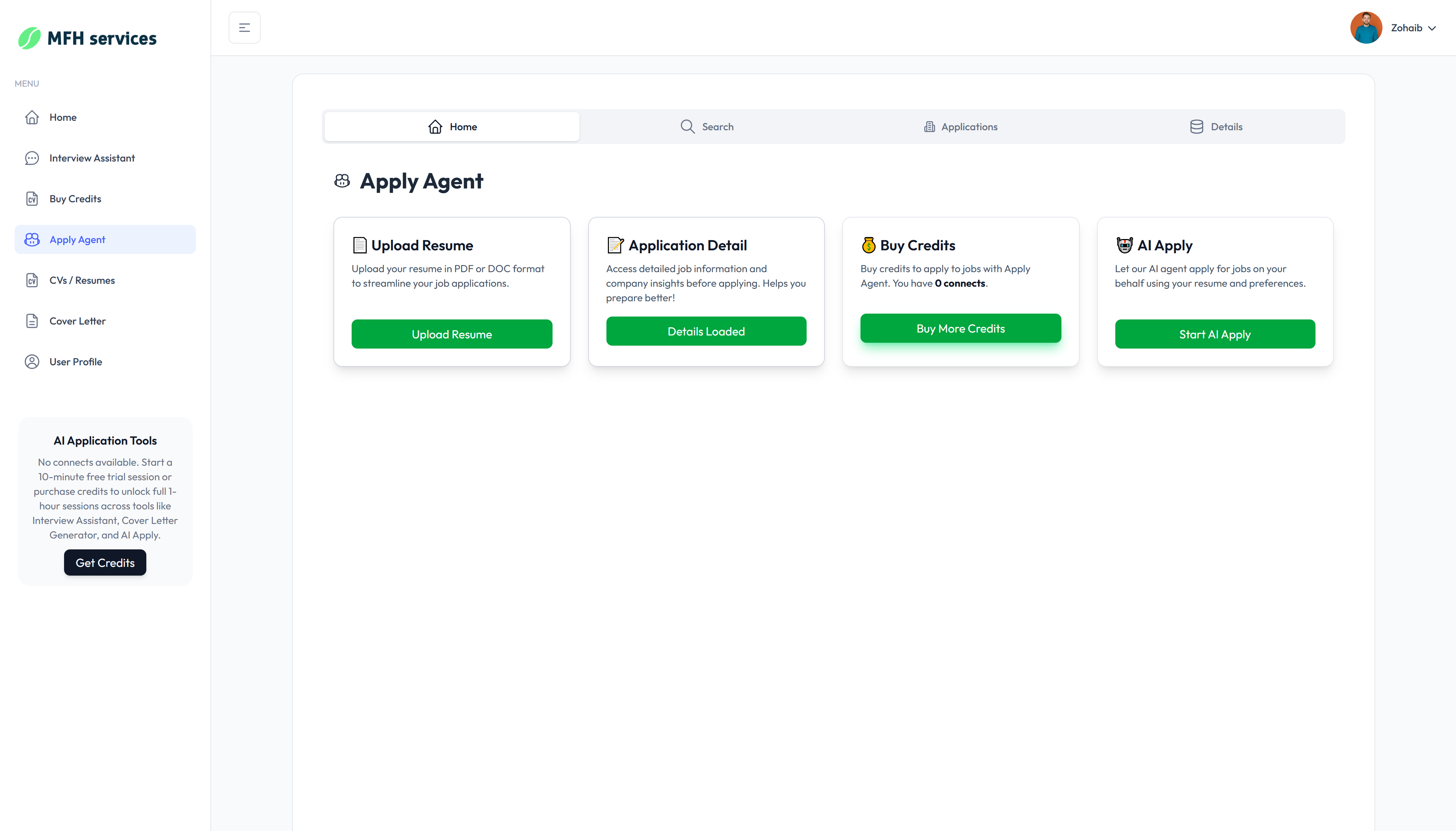Click the Home house icon in sidebar
Image resolution: width=1456 pixels, height=831 pixels.
coord(32,117)
